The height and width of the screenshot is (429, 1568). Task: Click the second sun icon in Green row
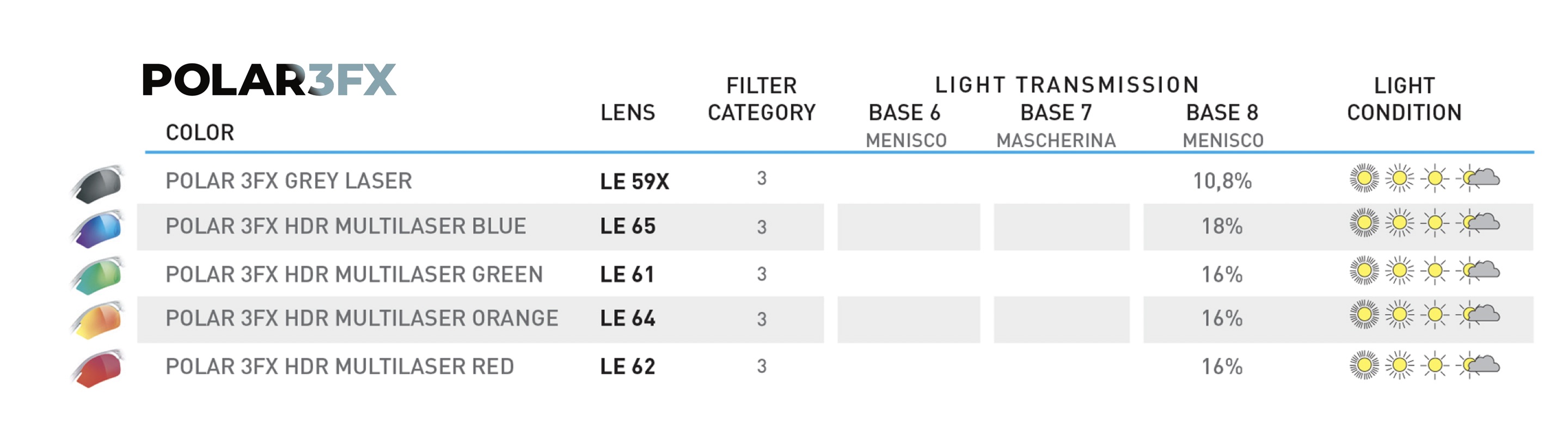(x=1399, y=271)
